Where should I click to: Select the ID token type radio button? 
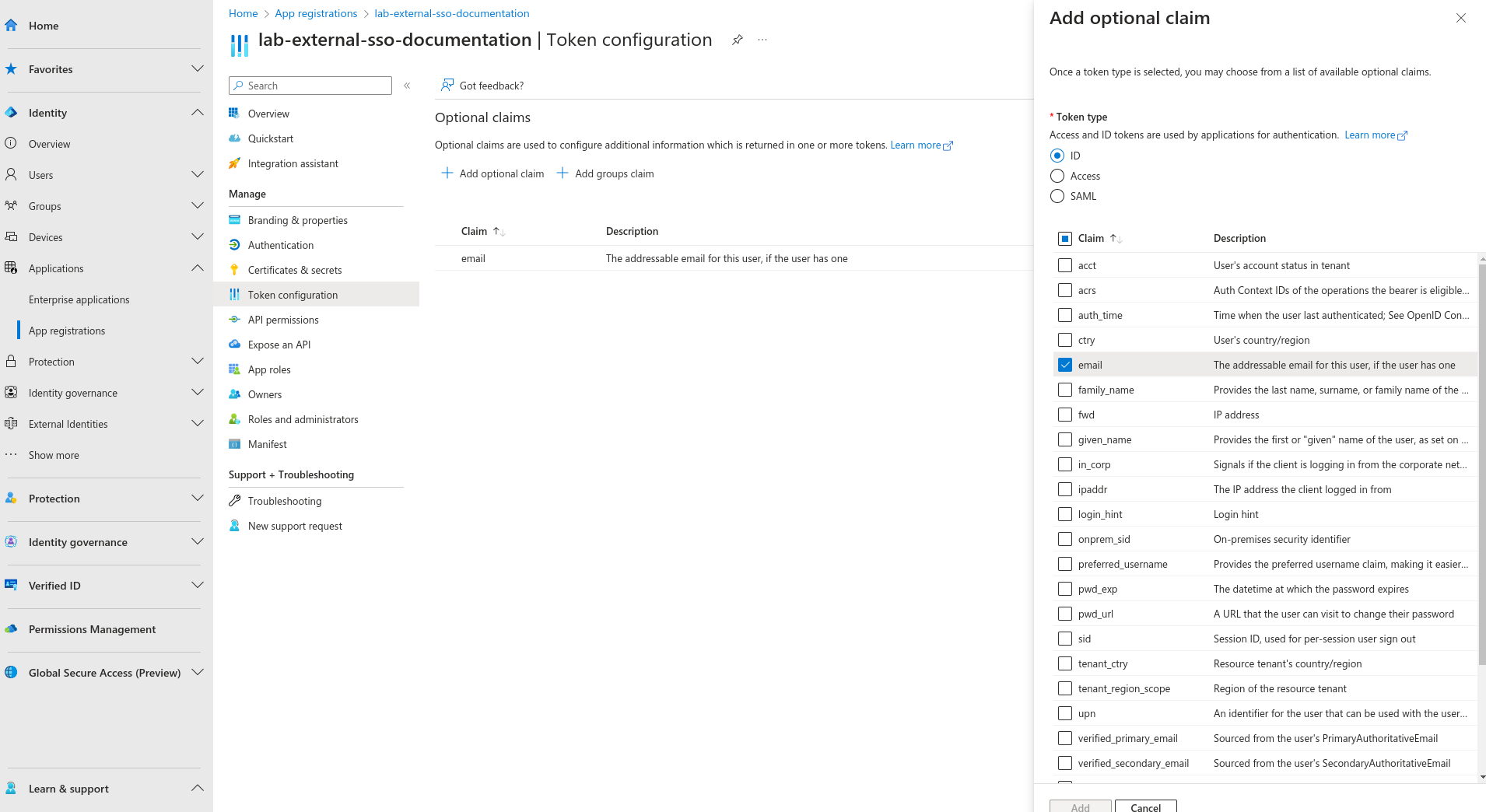(1057, 156)
